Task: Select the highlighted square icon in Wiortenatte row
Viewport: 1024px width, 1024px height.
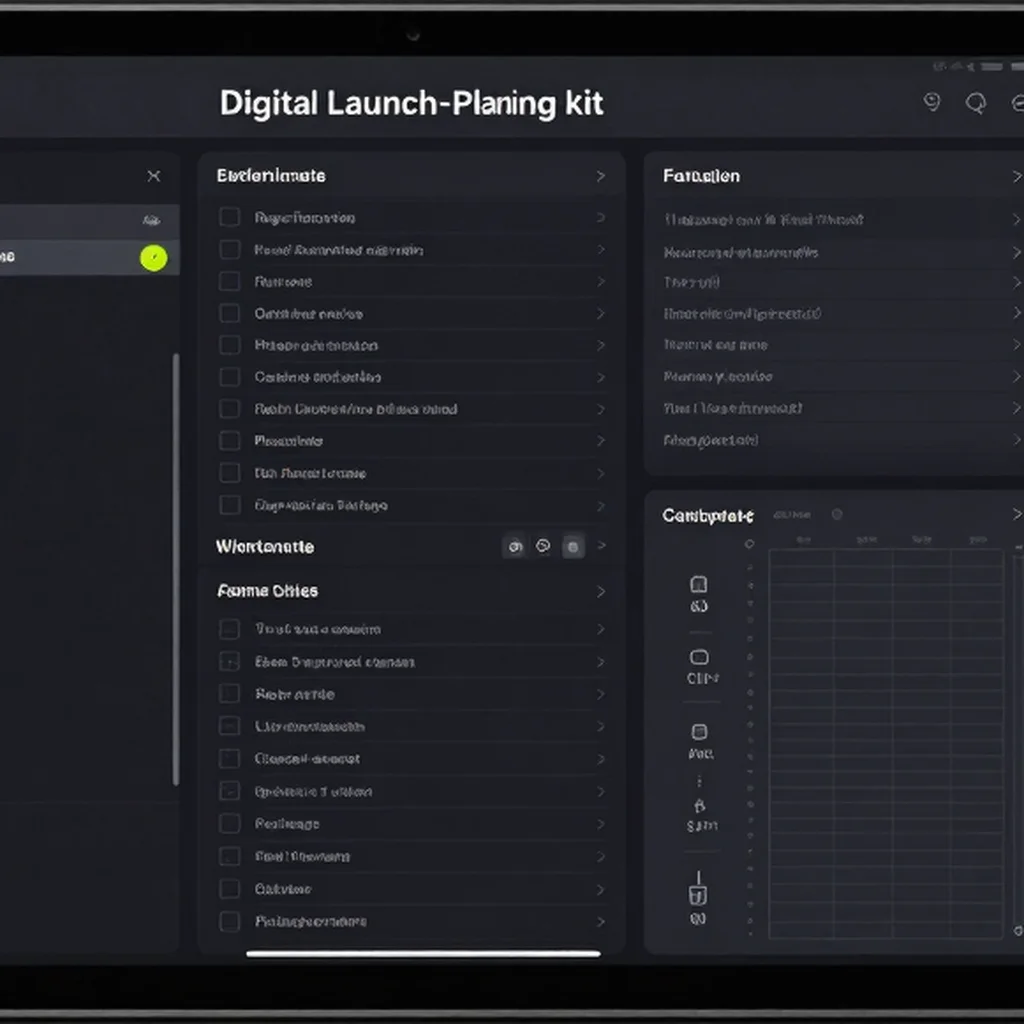Action: tap(573, 547)
